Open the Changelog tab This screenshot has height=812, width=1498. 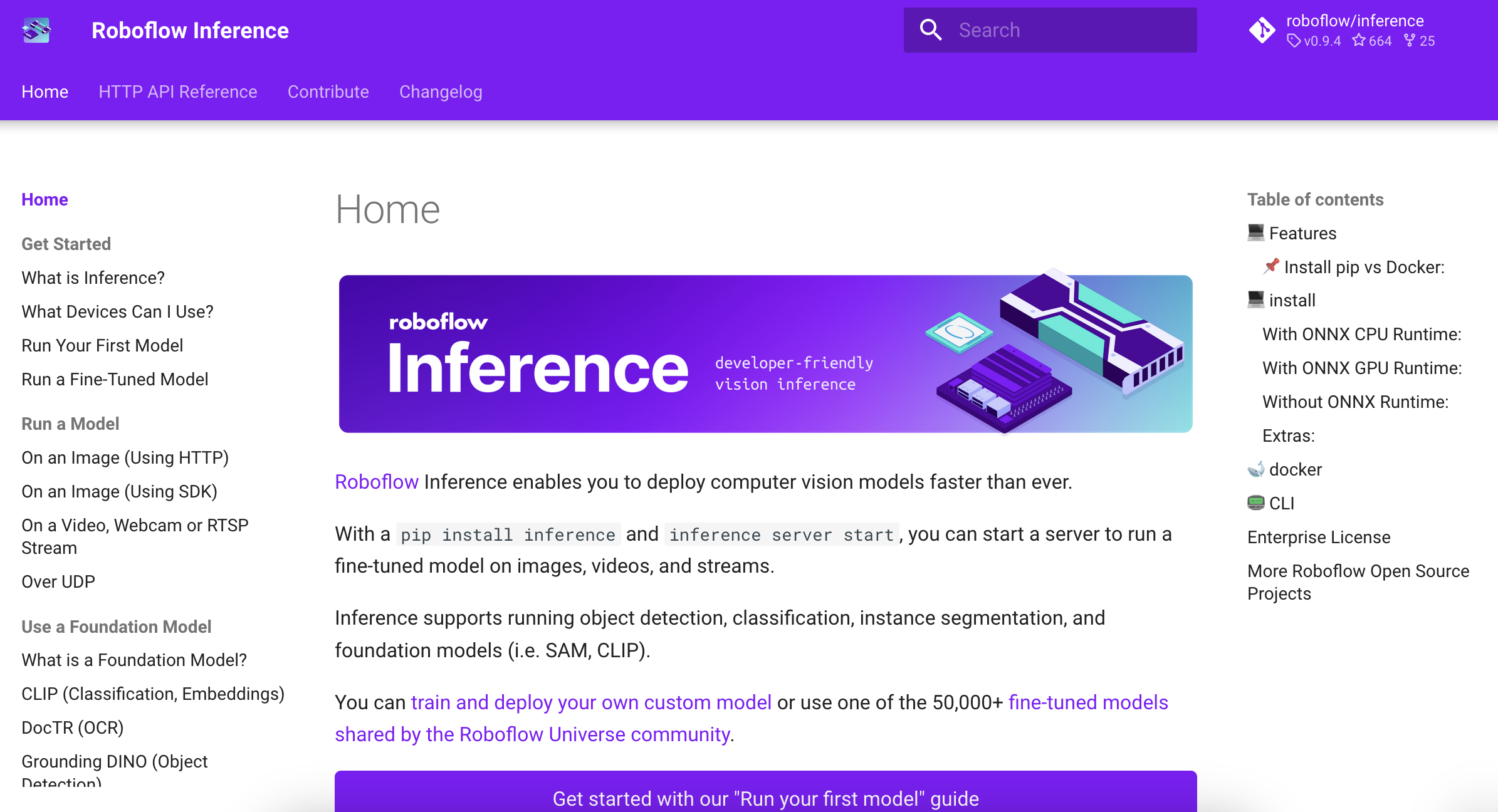[441, 91]
